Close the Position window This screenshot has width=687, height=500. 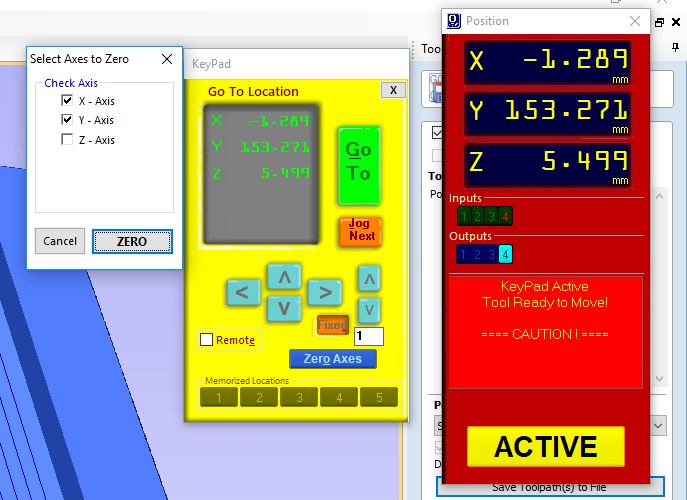point(635,21)
